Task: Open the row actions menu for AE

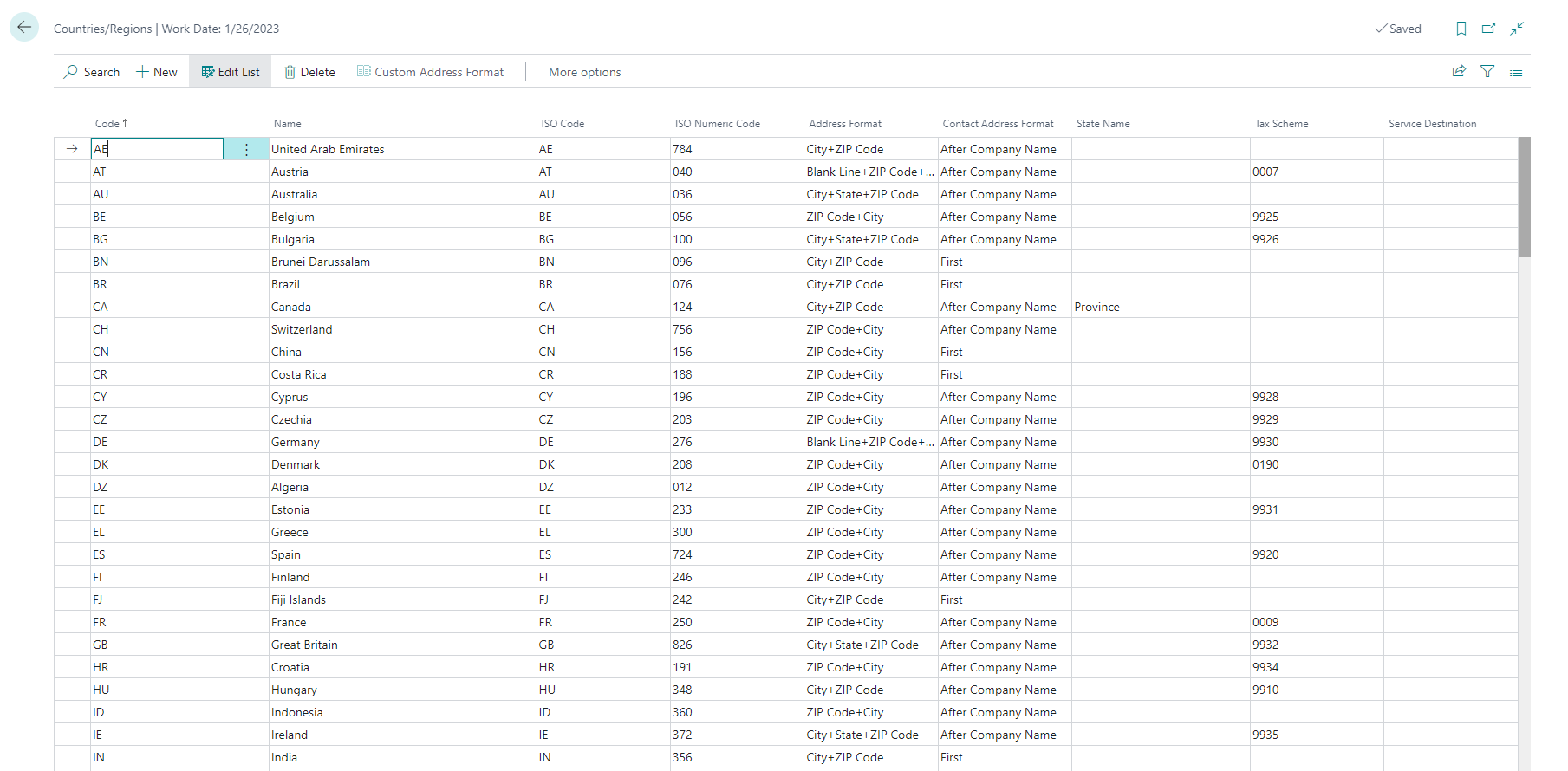Action: (246, 150)
